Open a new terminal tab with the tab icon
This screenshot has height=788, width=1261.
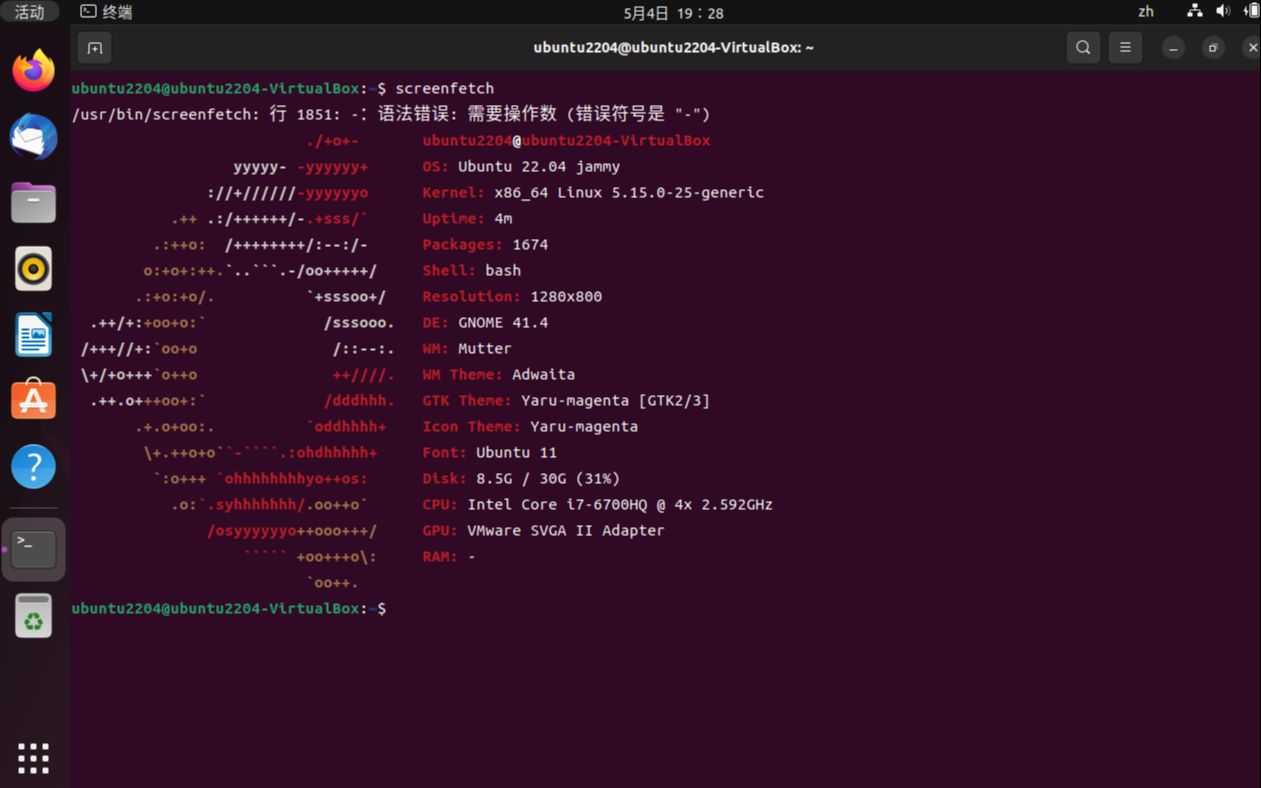[x=94, y=47]
